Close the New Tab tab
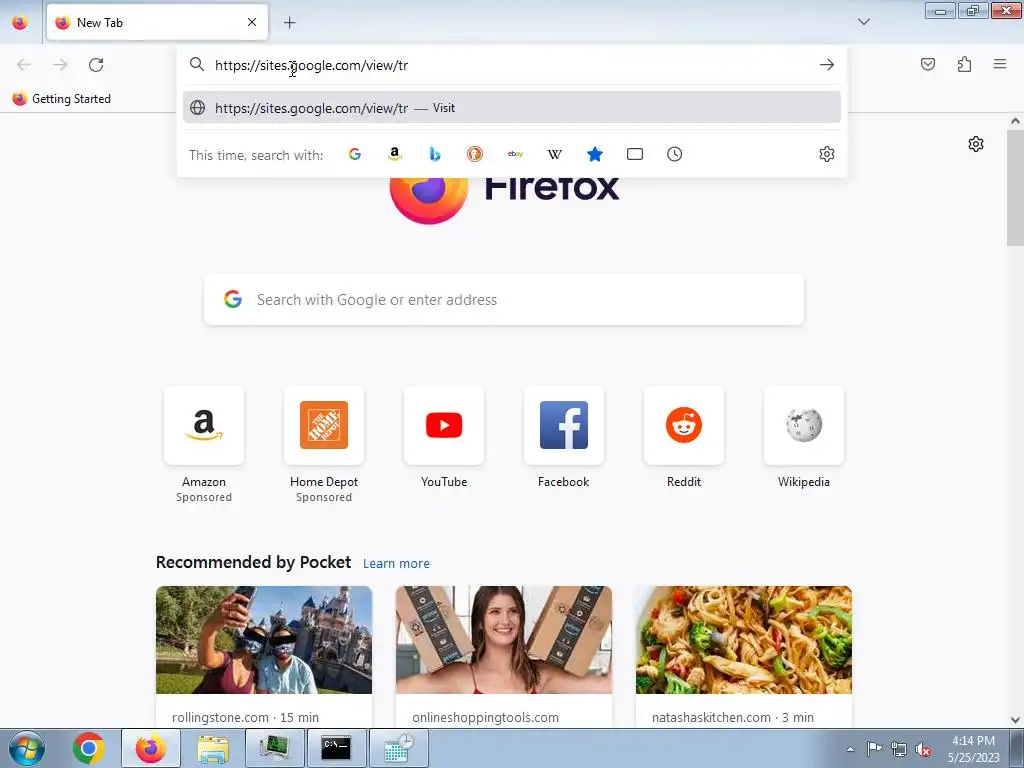Image resolution: width=1024 pixels, height=768 pixels. pyautogui.click(x=252, y=22)
